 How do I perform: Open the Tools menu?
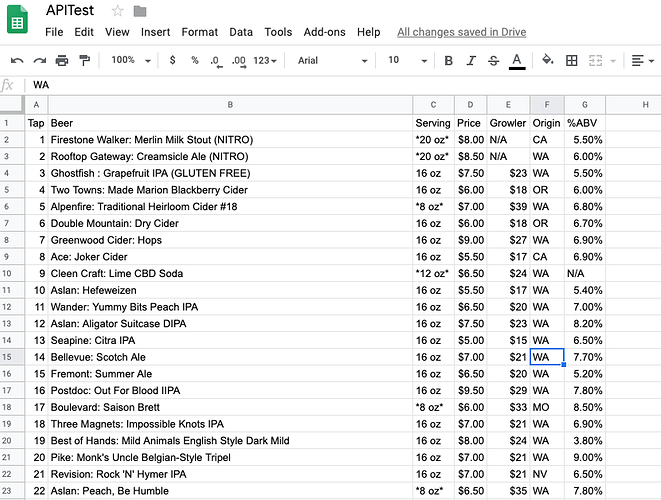(x=278, y=32)
